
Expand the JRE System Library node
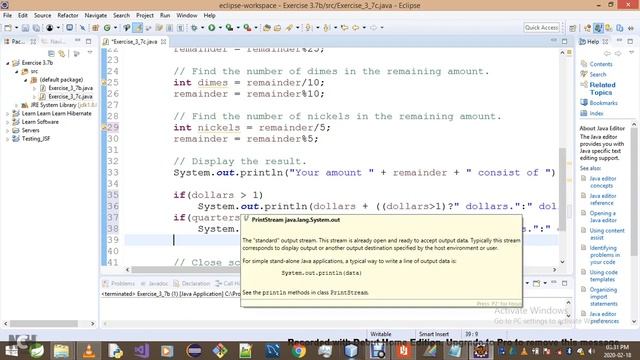17,105
